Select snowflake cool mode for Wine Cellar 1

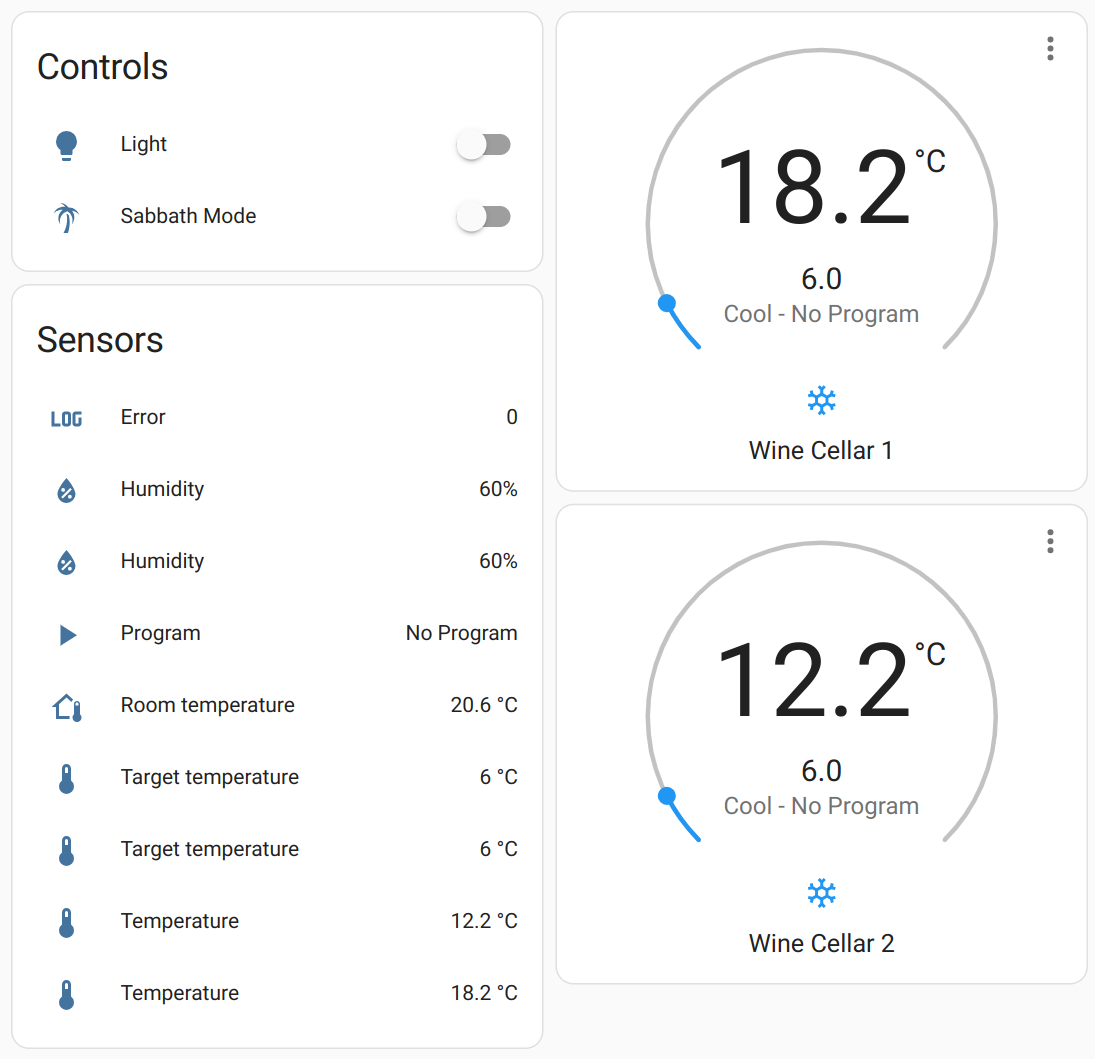click(821, 401)
